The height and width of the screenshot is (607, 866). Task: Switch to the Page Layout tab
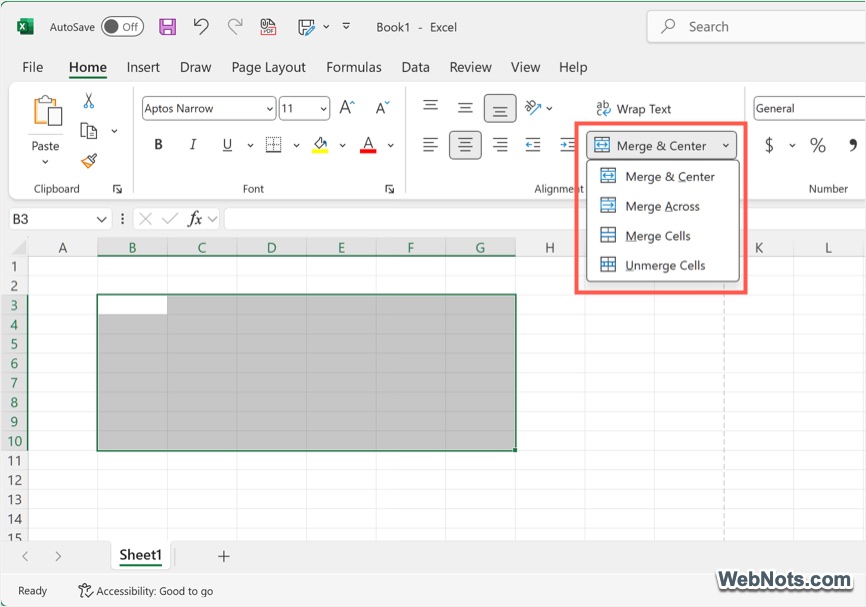[268, 67]
